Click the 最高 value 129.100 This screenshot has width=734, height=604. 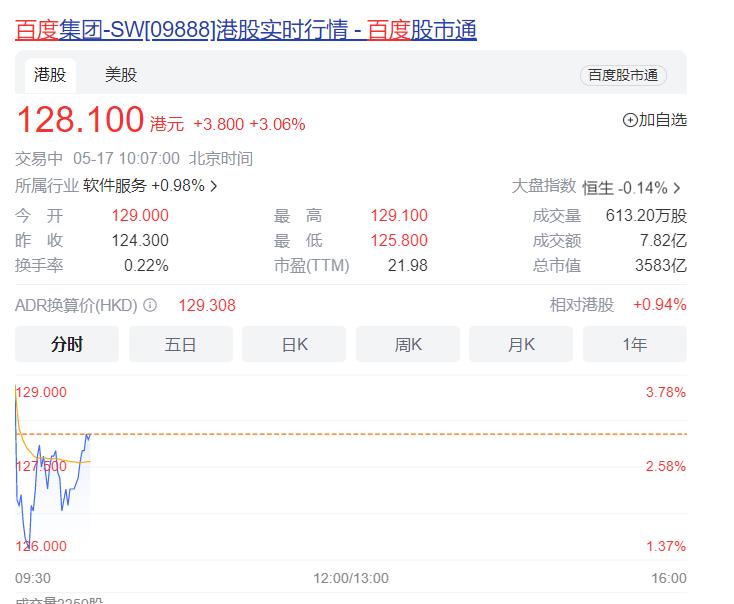[399, 215]
